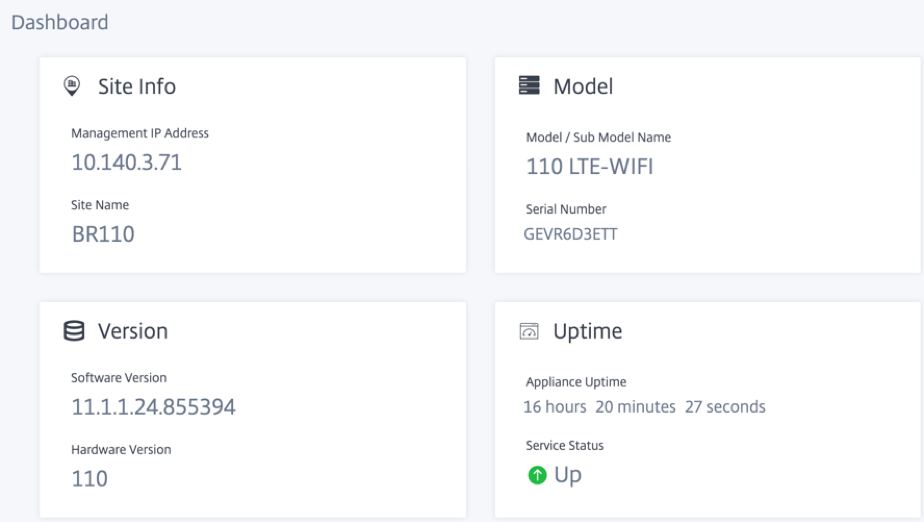Click the hardware version value 110
Screen dimensions: 924x522
(90, 479)
